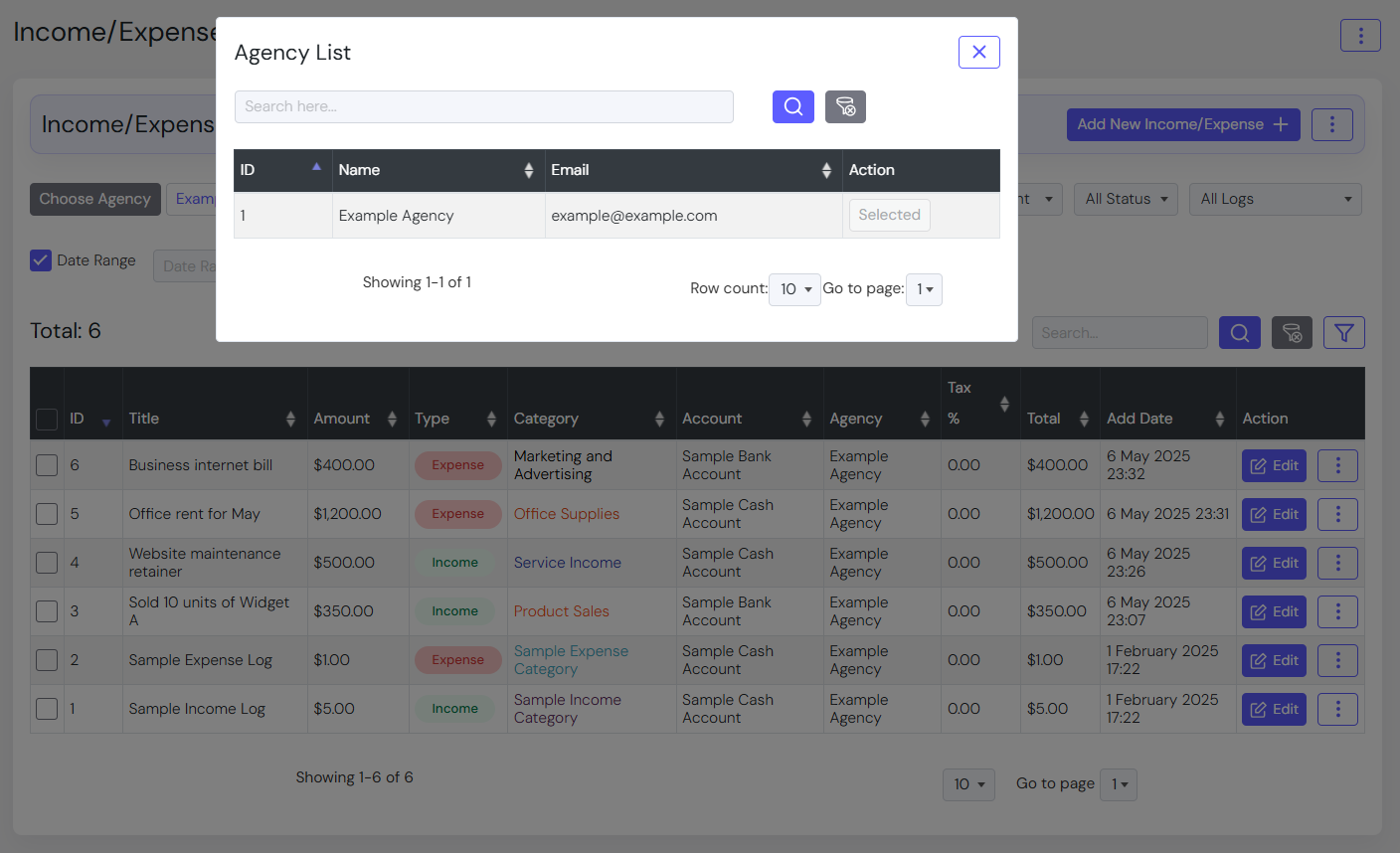
Task: Open the Row count dropdown in dialog
Action: tap(794, 289)
